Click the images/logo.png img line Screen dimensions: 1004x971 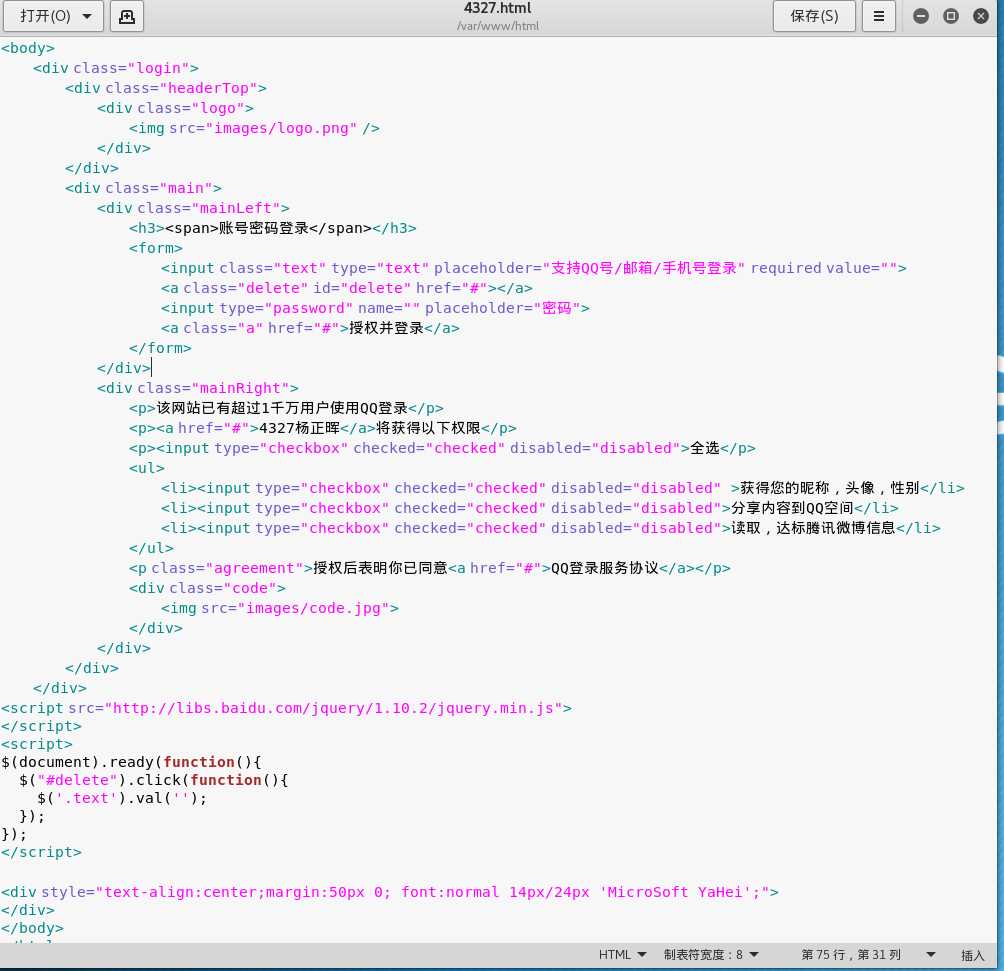tap(254, 128)
